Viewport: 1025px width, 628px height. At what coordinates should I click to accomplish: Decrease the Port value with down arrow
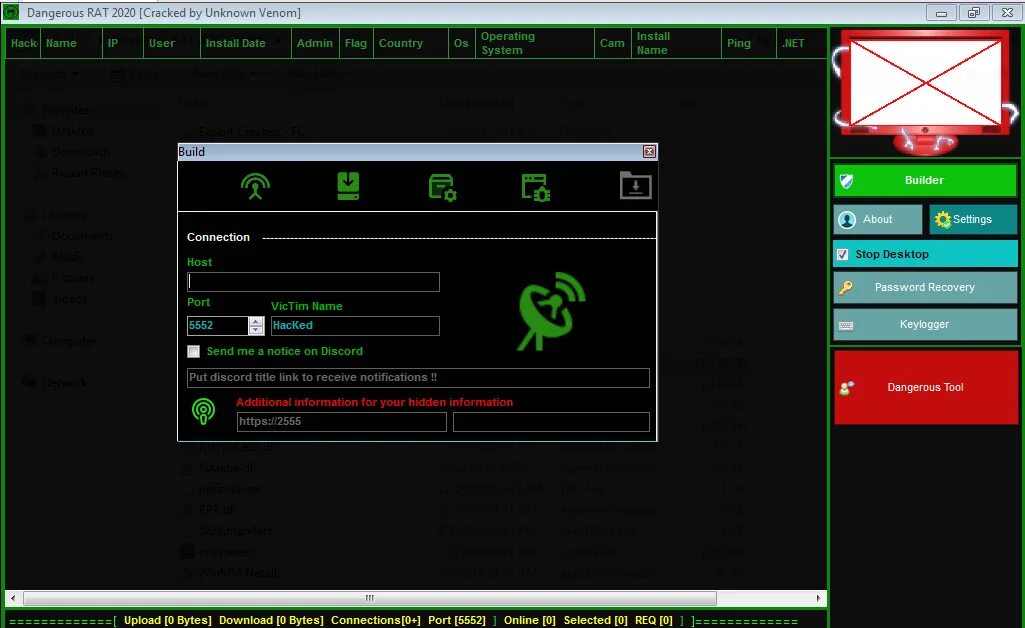click(x=256, y=330)
